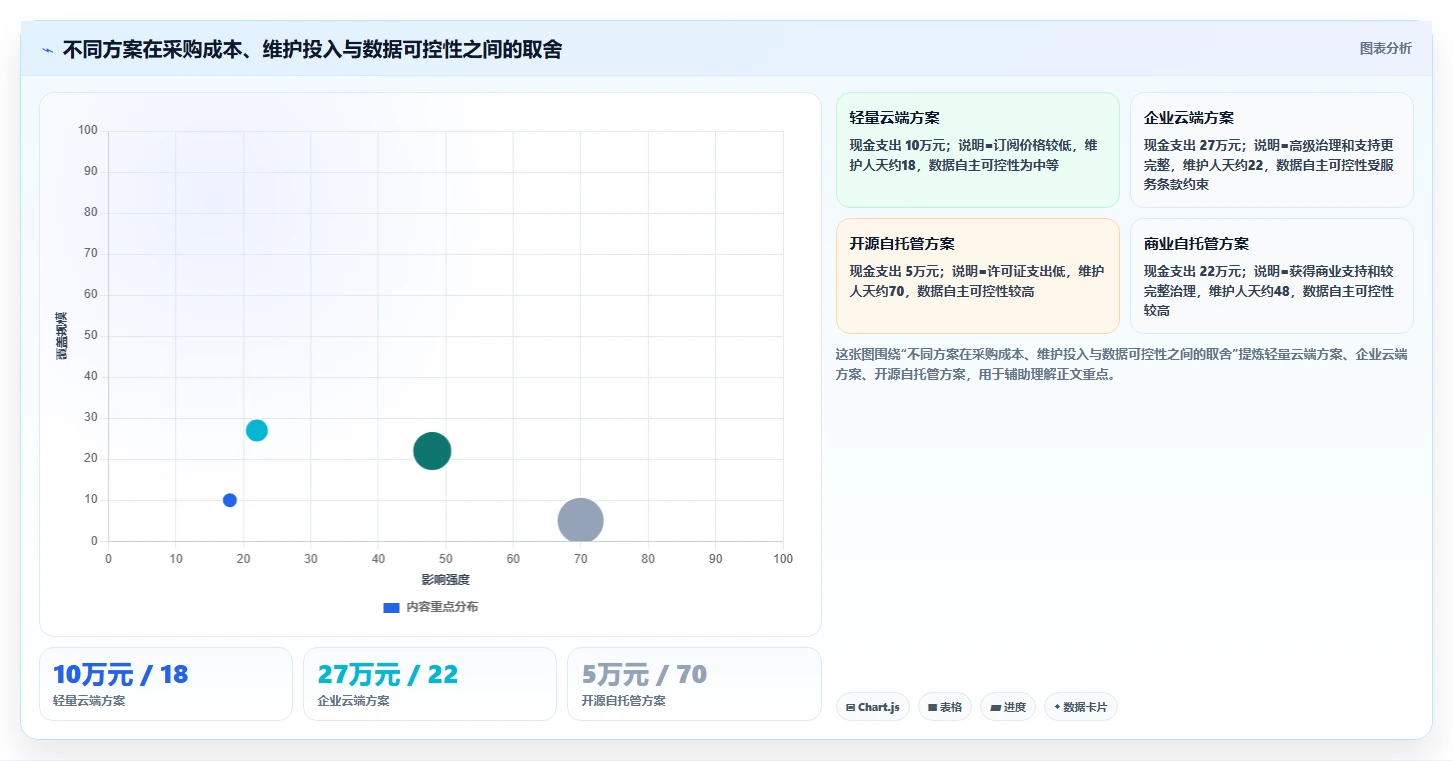Open the 5万元 / 70 stat card
Image resolution: width=1453 pixels, height=761 pixels.
[694, 684]
